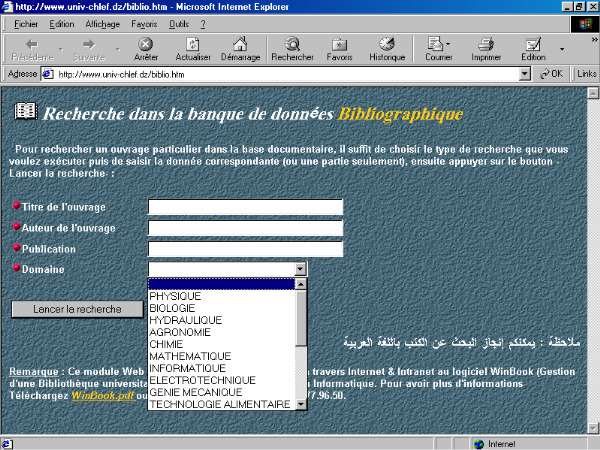This screenshot has height=450, width=600.
Task: Show the Historique panel
Action: [387, 50]
